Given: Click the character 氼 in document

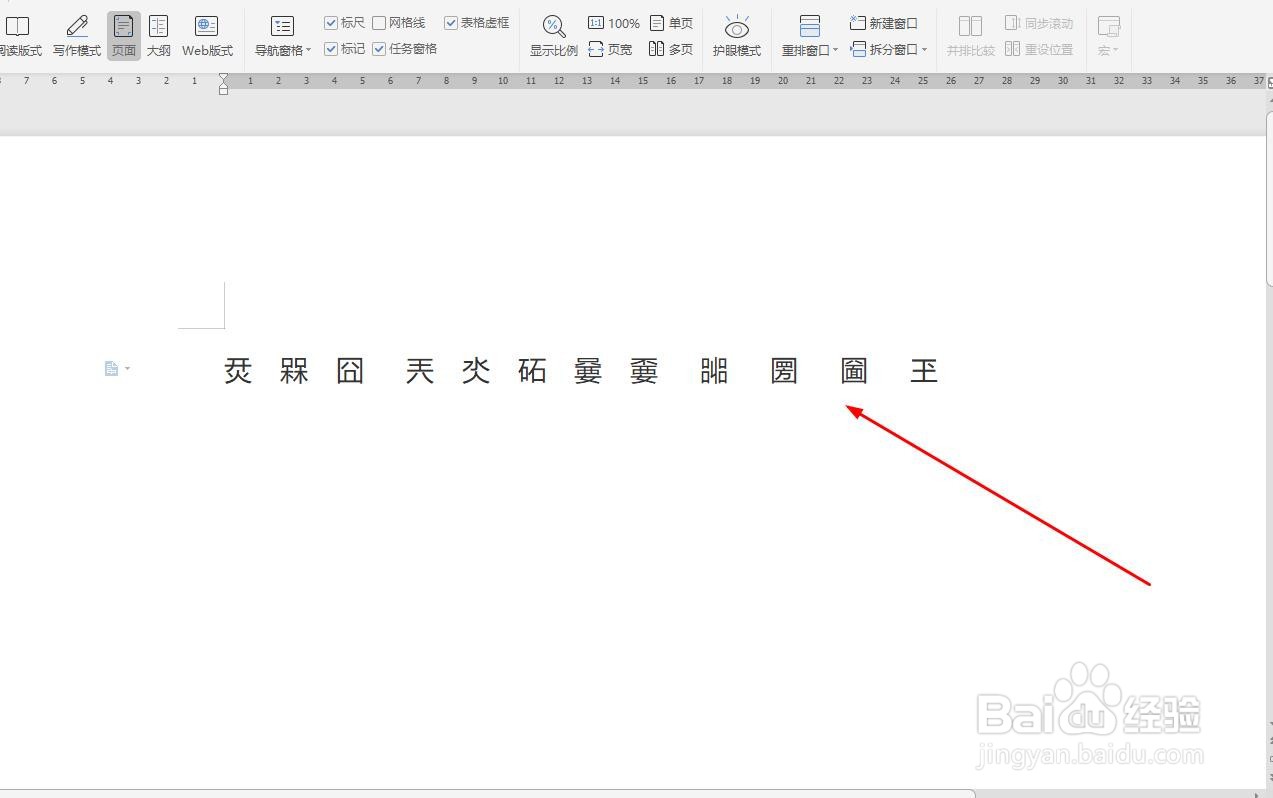Looking at the screenshot, I should [x=476, y=371].
